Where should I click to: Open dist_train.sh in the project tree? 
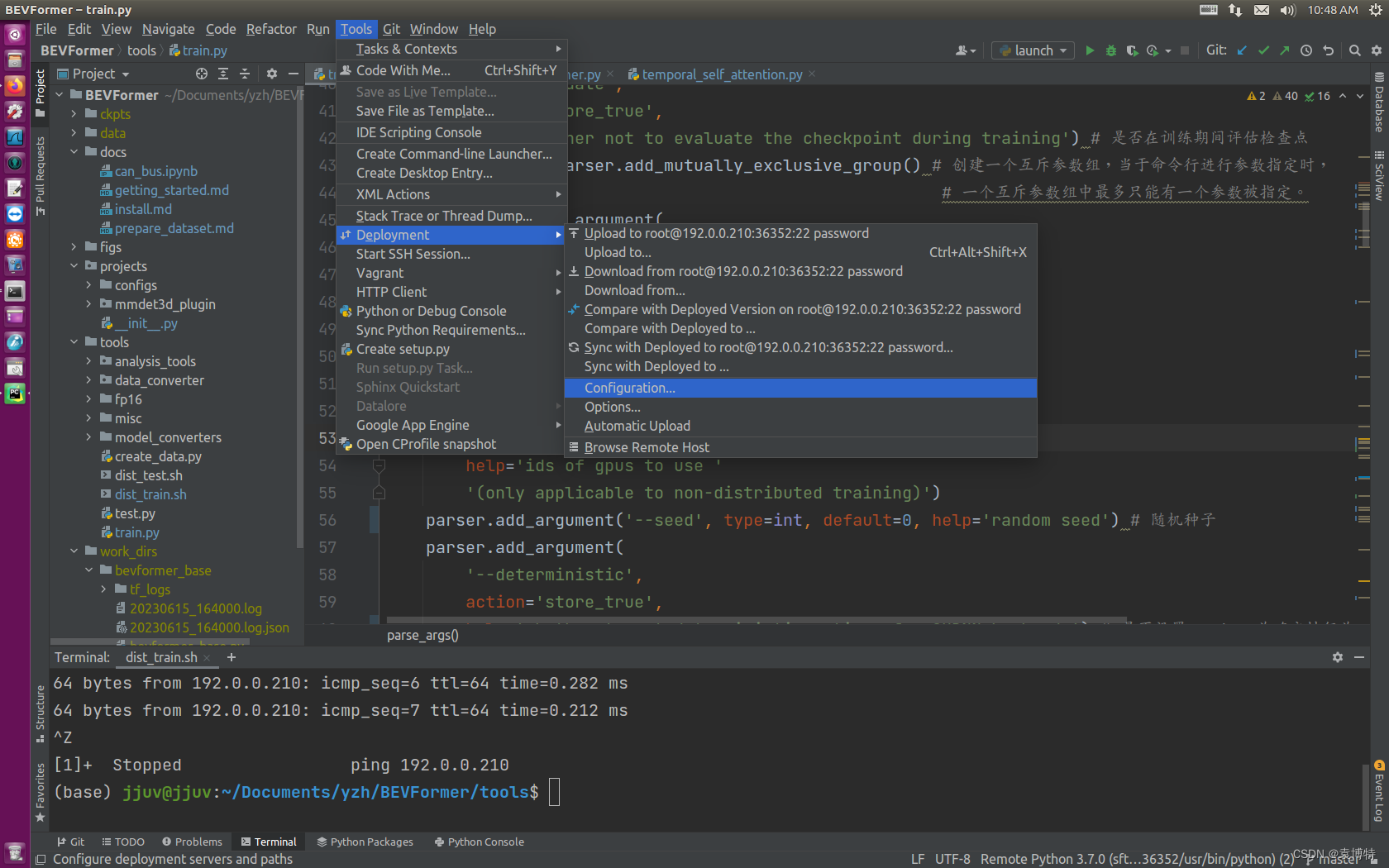pyautogui.click(x=150, y=494)
